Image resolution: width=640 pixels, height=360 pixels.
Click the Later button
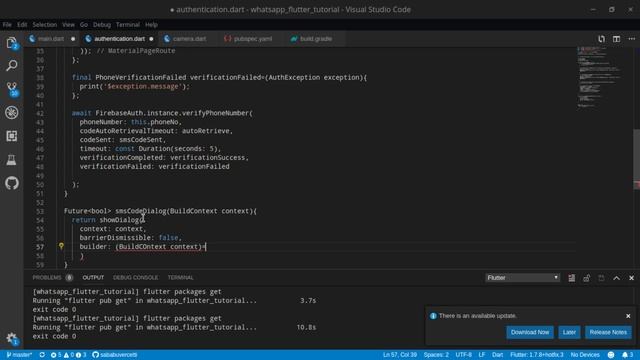click(x=569, y=332)
